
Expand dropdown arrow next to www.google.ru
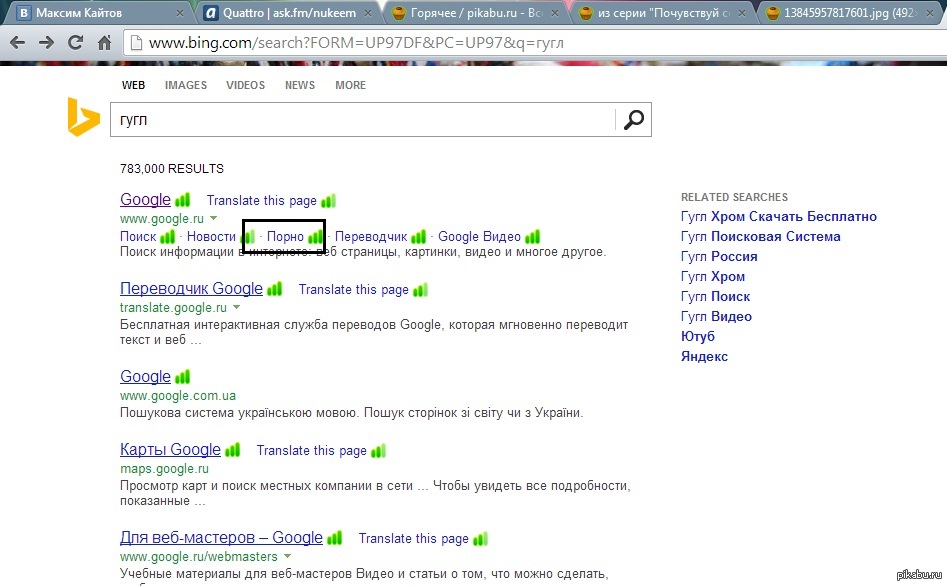pos(214,218)
